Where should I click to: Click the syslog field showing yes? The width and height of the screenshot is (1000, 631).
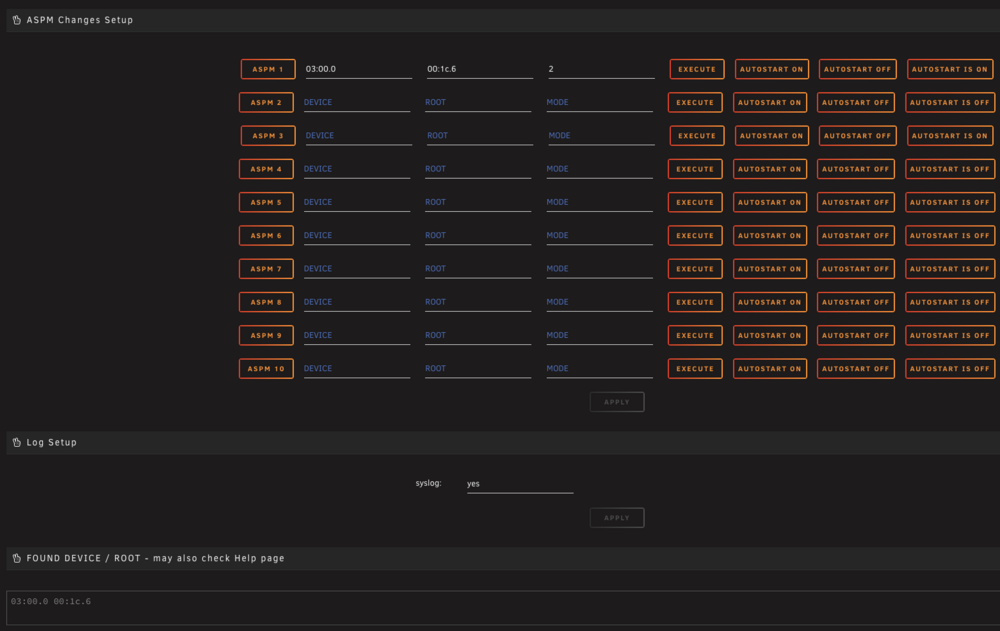[520, 484]
